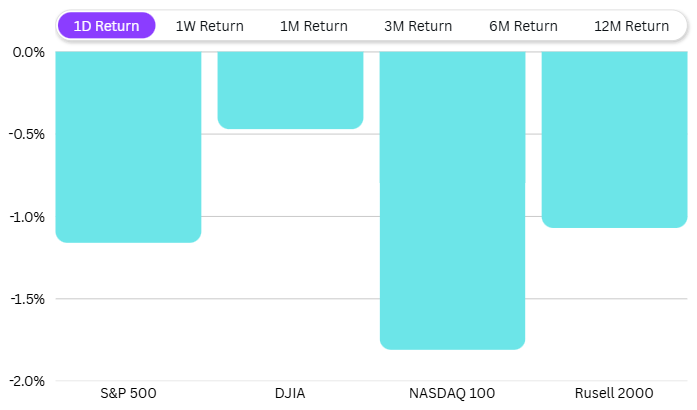
Task: Click the NASDAQ 100 axis label
Action: [452, 393]
